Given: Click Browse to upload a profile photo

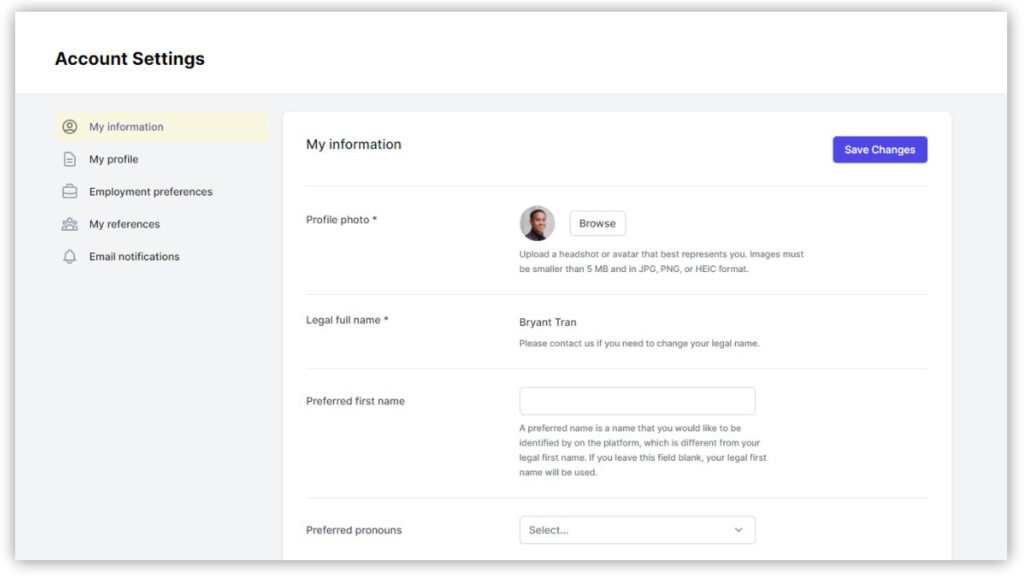Looking at the screenshot, I should [597, 223].
